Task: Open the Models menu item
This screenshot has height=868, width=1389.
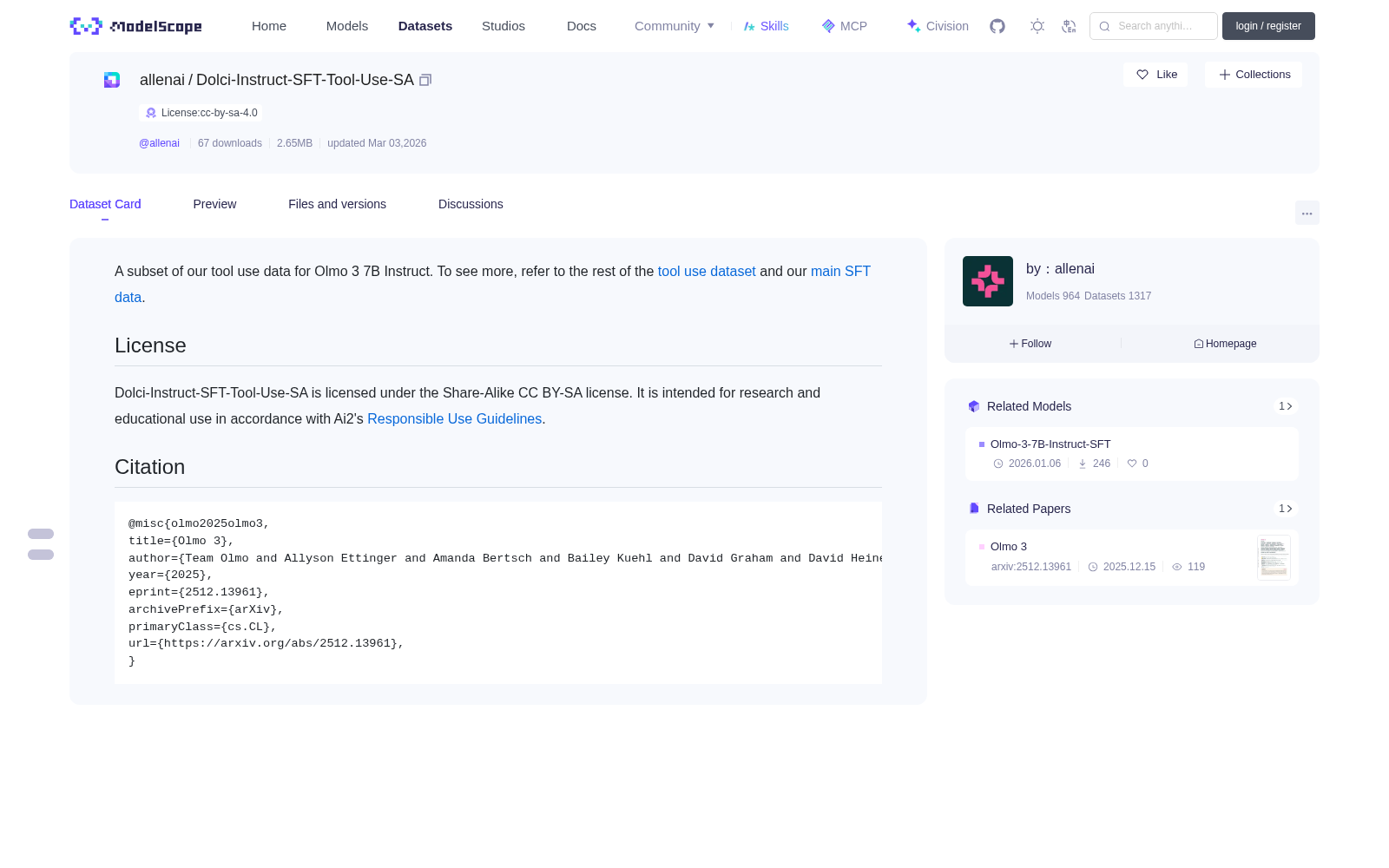Action: pos(347,26)
